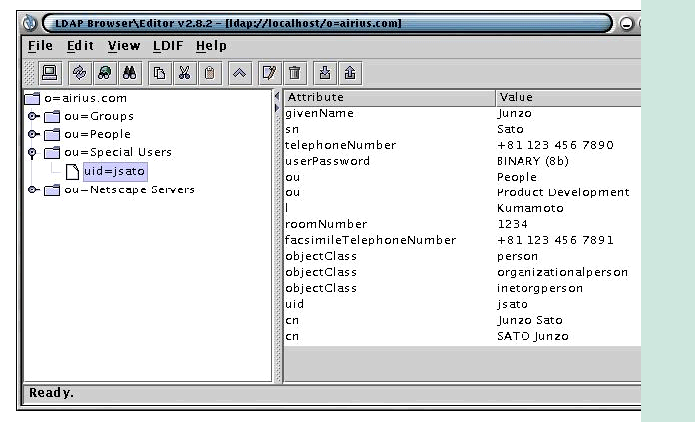Click the room number value 1234
The height and width of the screenshot is (422, 695).
[512, 224]
